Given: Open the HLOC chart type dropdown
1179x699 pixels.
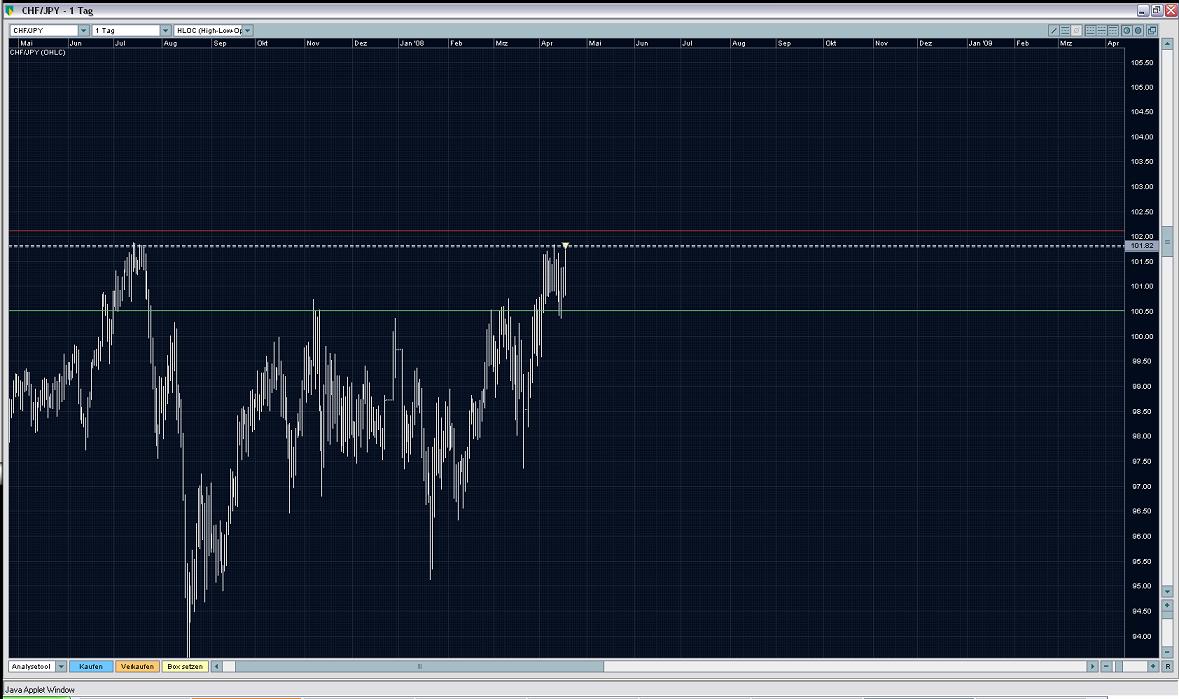Looking at the screenshot, I should pos(247,30).
